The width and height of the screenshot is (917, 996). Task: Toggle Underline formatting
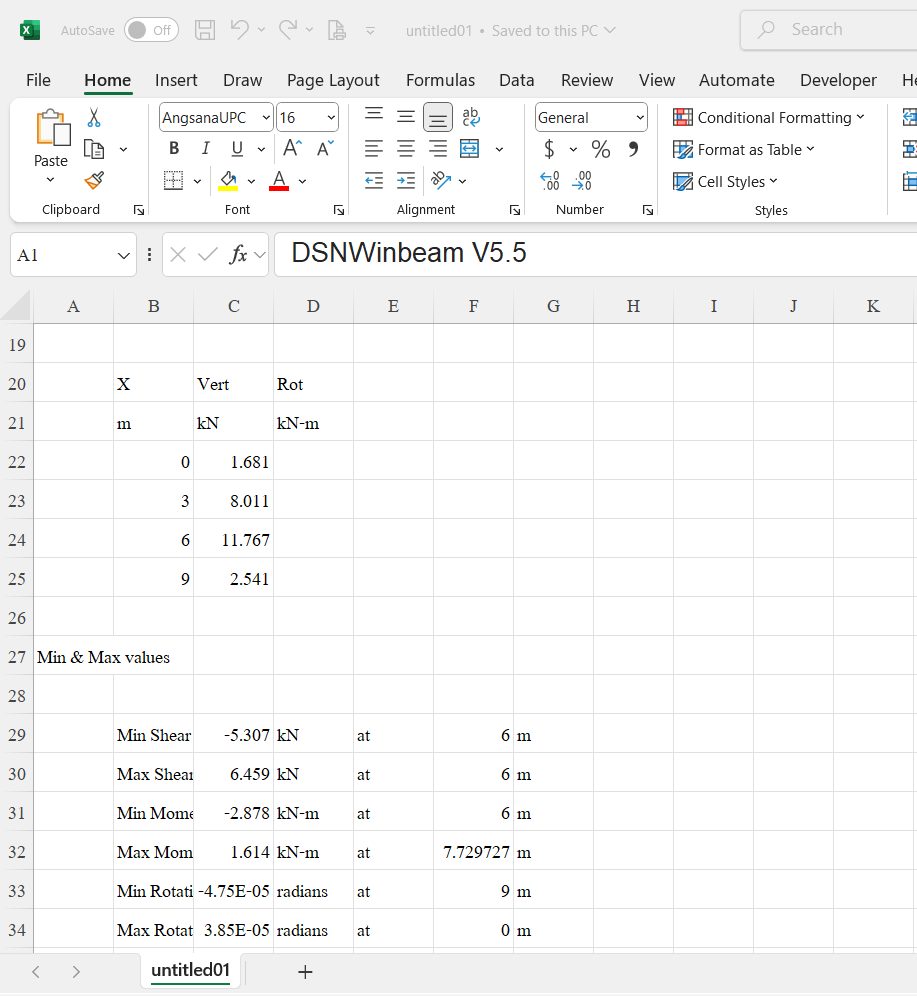click(x=237, y=149)
